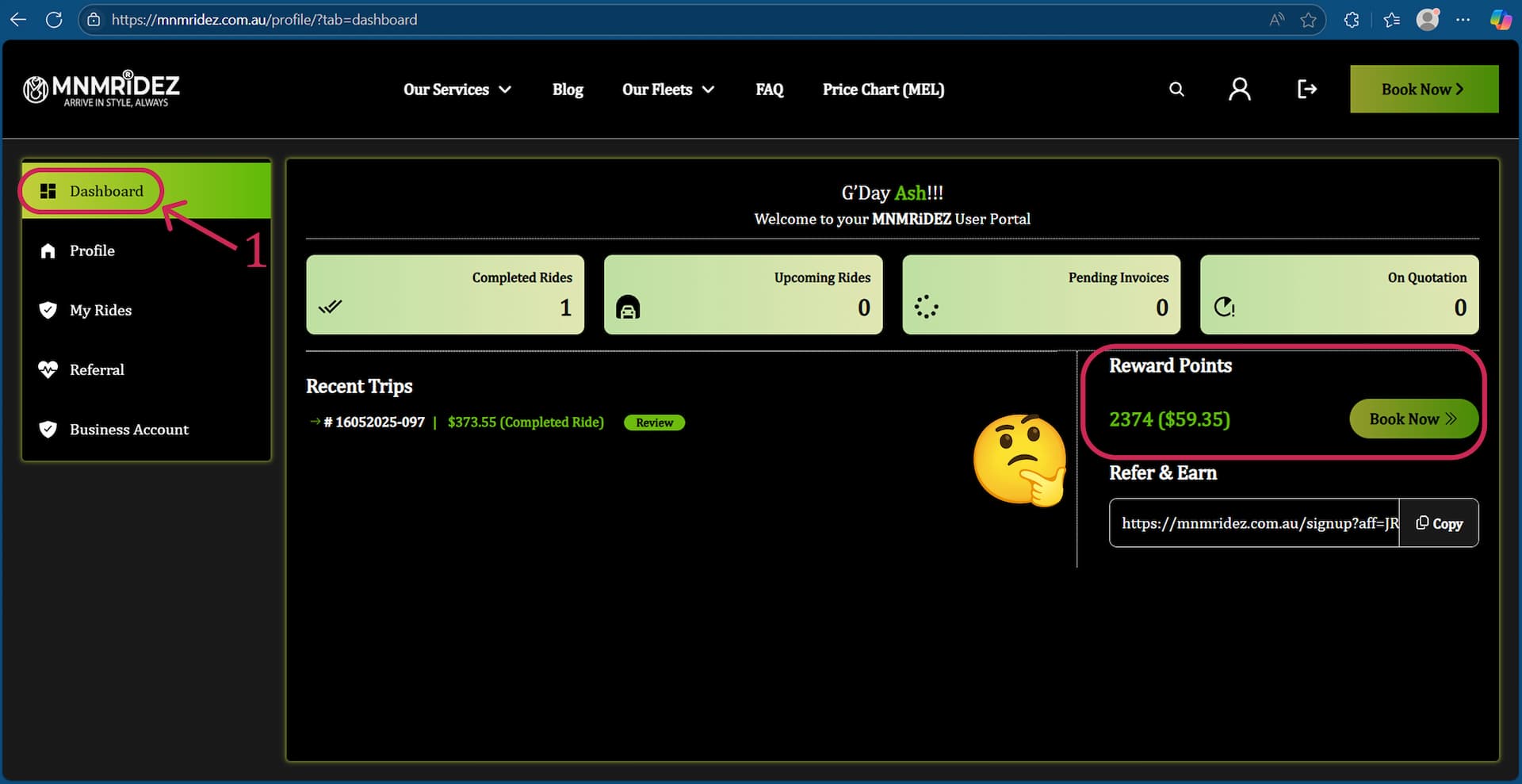Click the Ash username in greeting
The height and width of the screenshot is (784, 1522).
pos(910,193)
